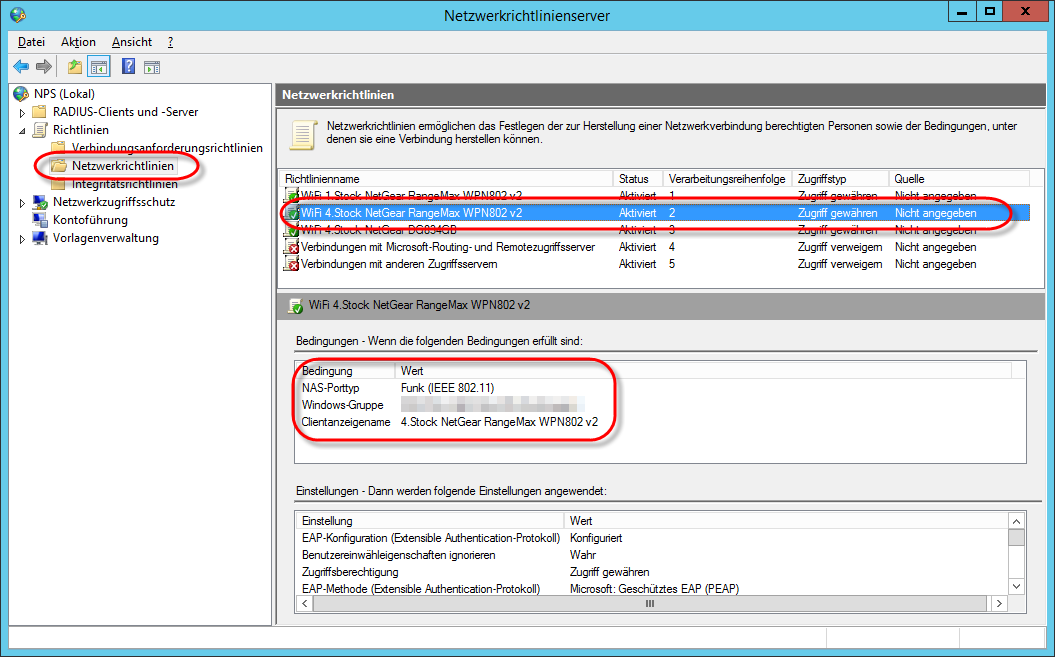Open the Datei menu
The image size is (1055, 657).
pyautogui.click(x=31, y=42)
